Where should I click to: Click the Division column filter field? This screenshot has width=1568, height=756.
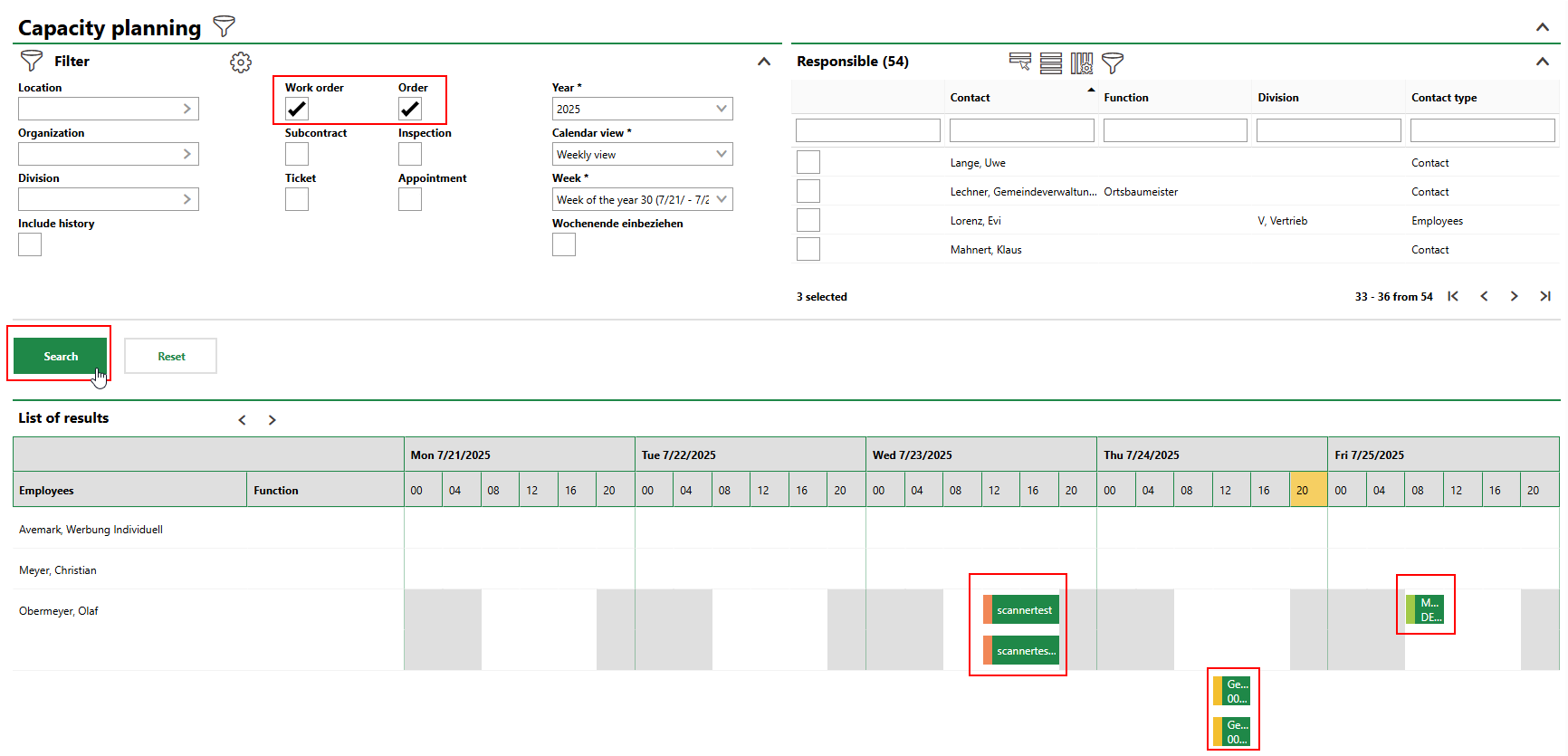click(x=1329, y=130)
